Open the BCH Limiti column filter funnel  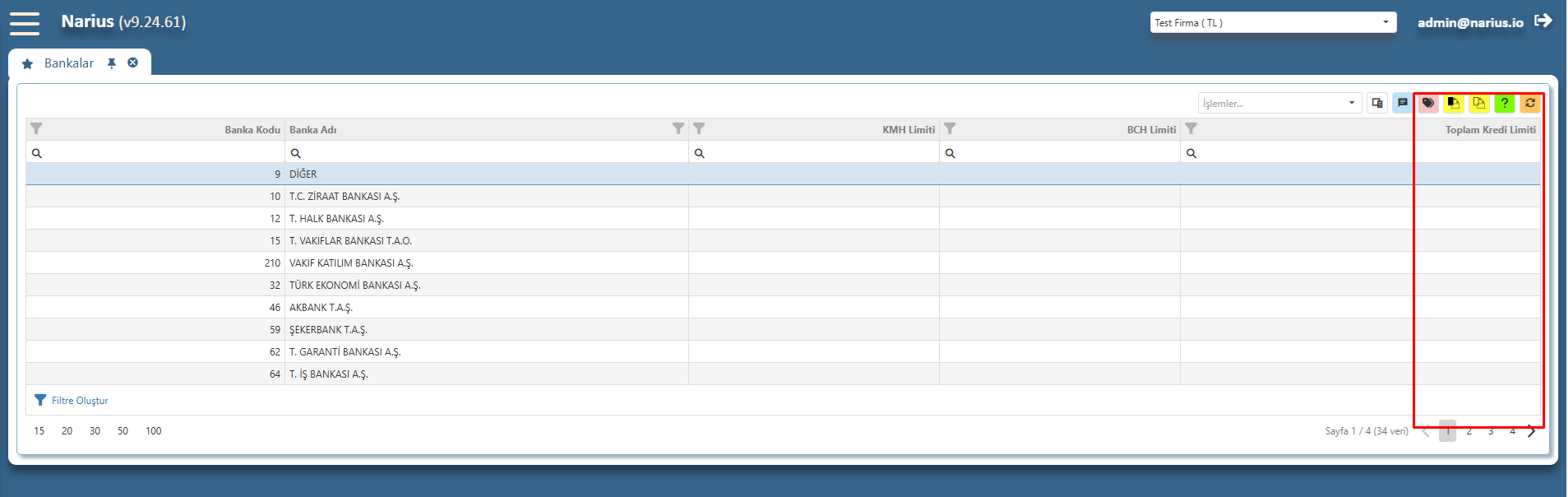[x=950, y=128]
